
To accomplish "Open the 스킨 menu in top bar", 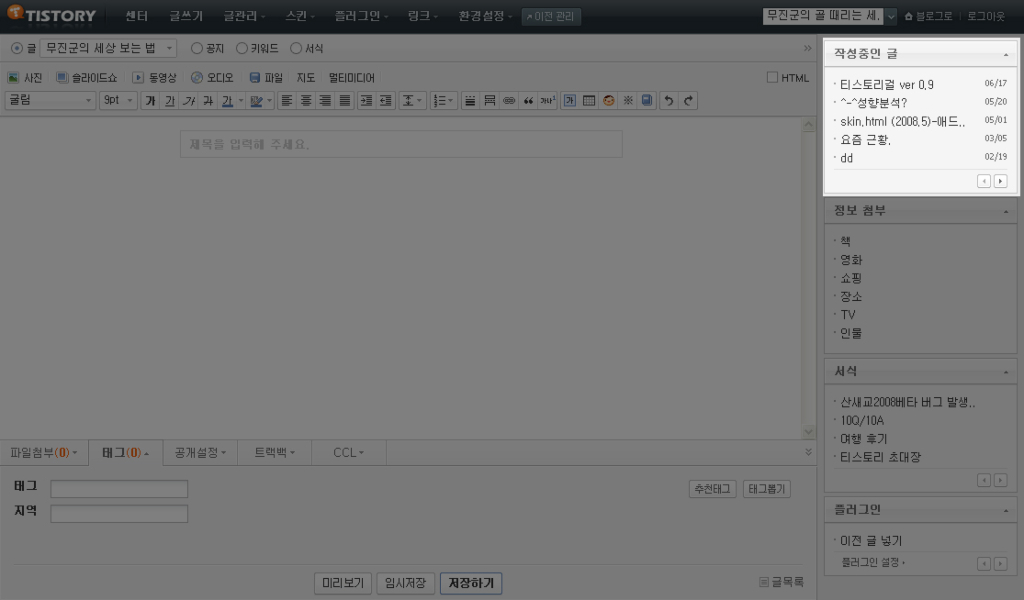I will (x=300, y=16).
